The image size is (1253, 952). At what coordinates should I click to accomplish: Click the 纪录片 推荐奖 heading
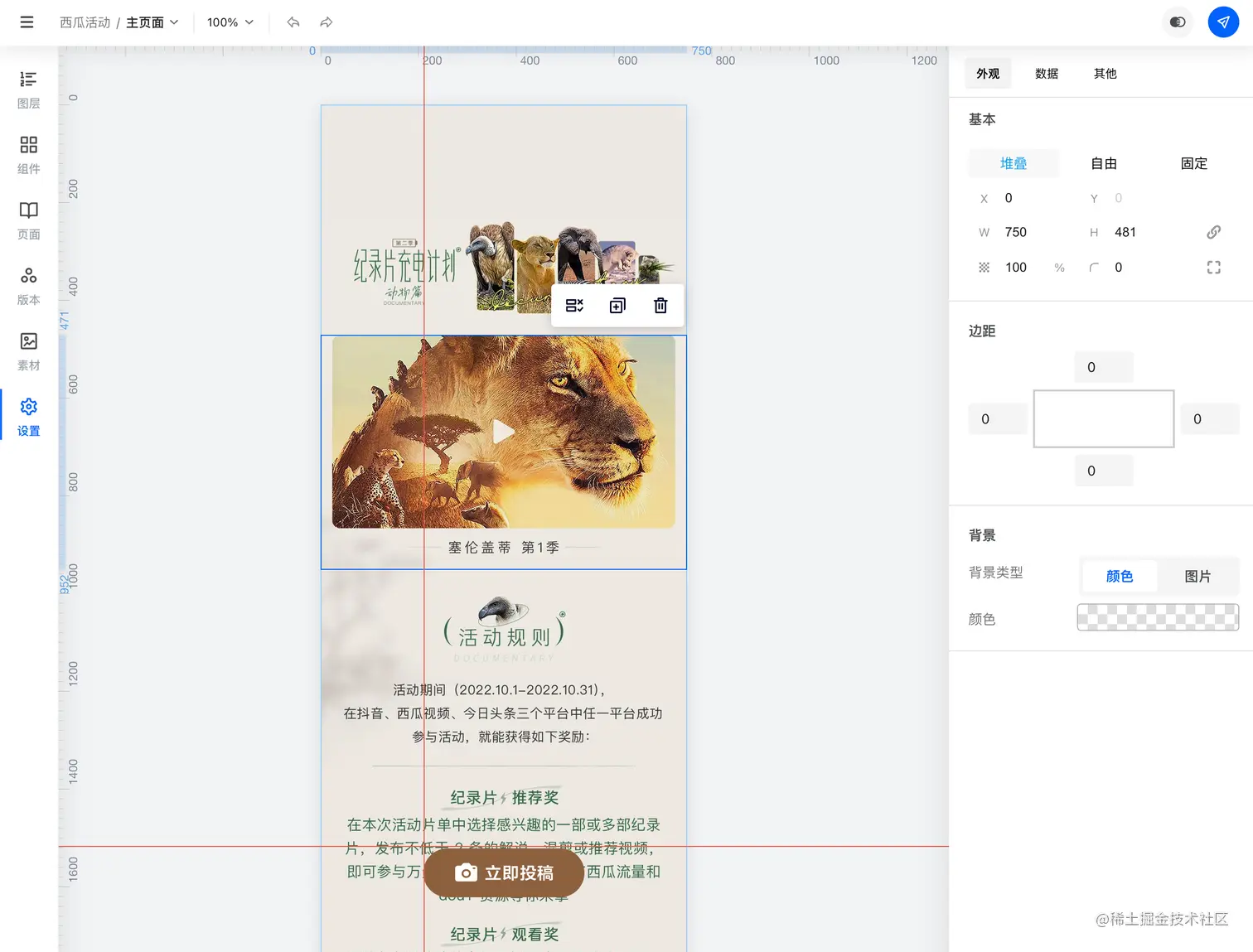[x=504, y=798]
